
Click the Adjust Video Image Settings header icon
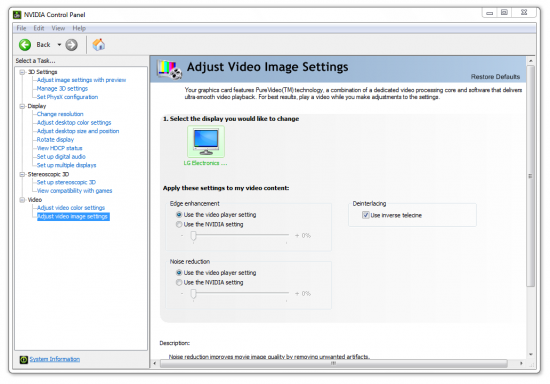tap(169, 69)
